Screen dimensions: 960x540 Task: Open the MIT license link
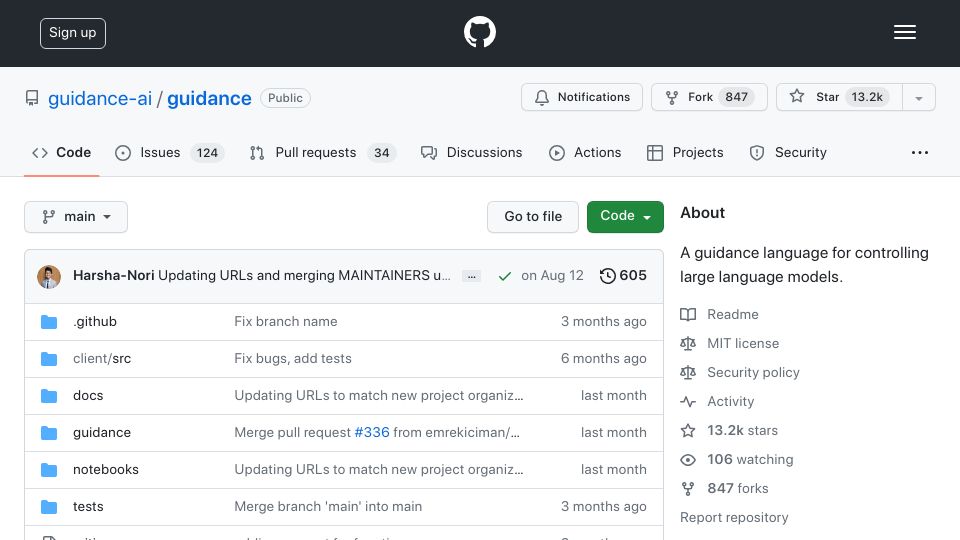click(x=730, y=343)
